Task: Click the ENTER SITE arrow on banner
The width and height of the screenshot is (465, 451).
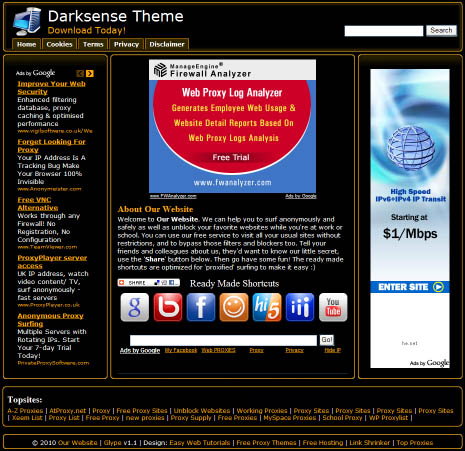Action: (x=438, y=287)
